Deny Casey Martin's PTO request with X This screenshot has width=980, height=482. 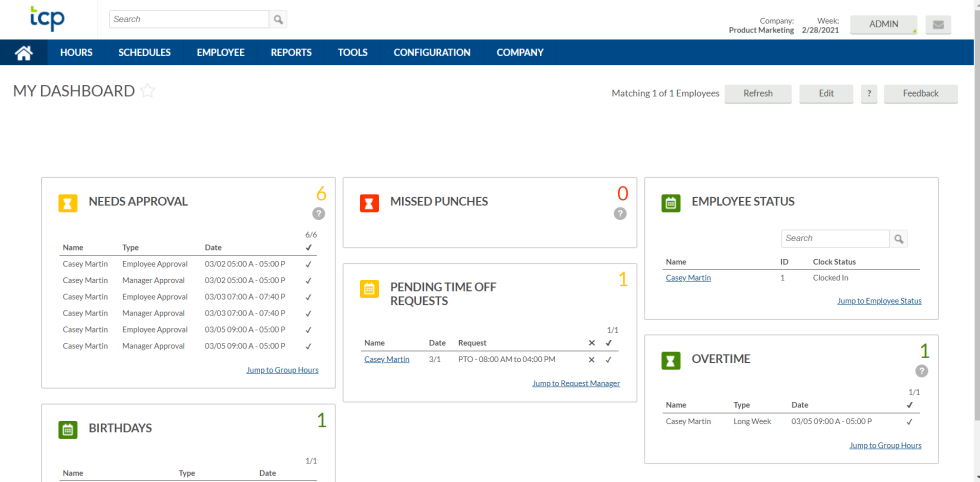click(592, 359)
